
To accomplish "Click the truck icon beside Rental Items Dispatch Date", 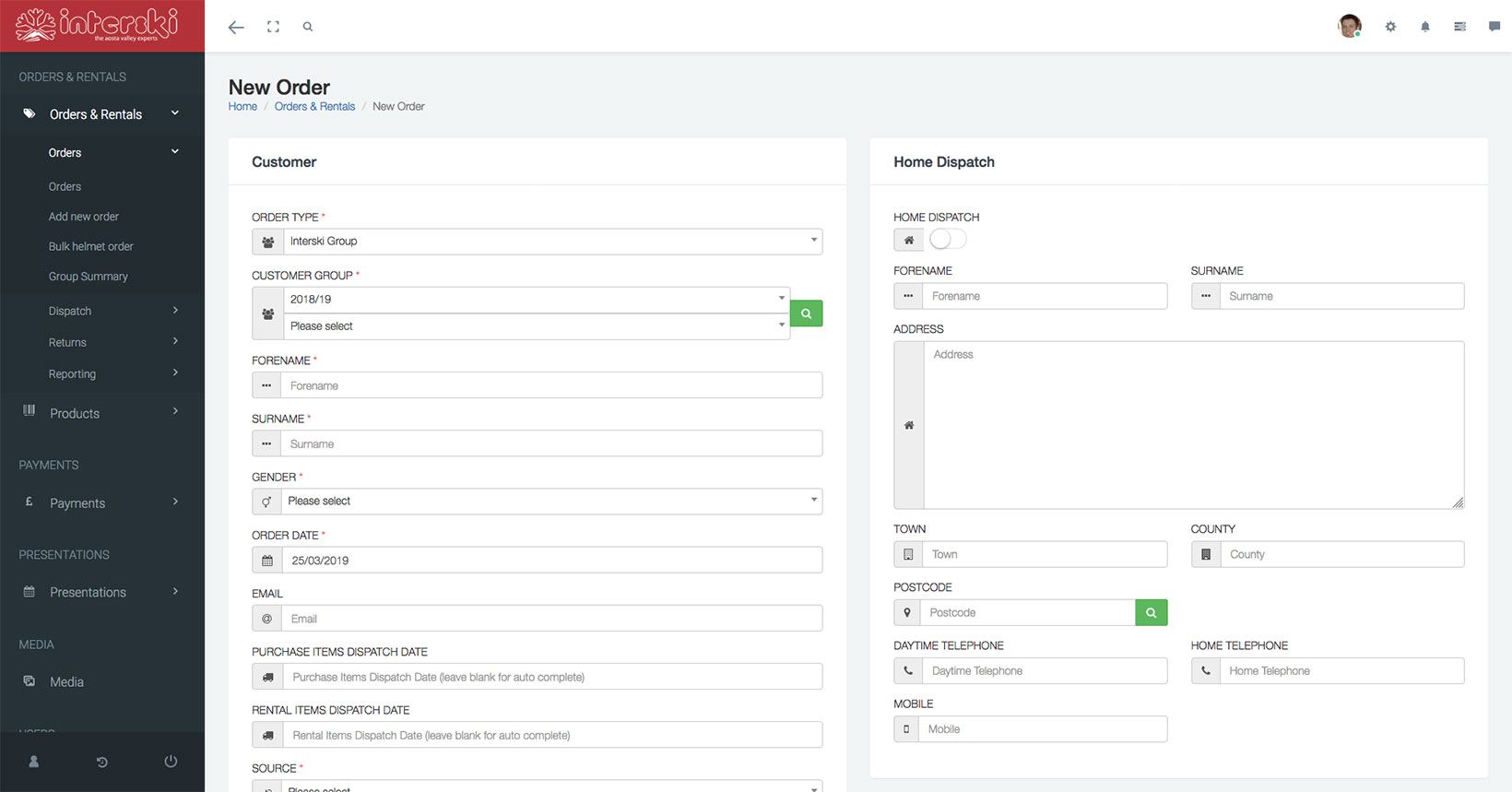I will point(268,735).
